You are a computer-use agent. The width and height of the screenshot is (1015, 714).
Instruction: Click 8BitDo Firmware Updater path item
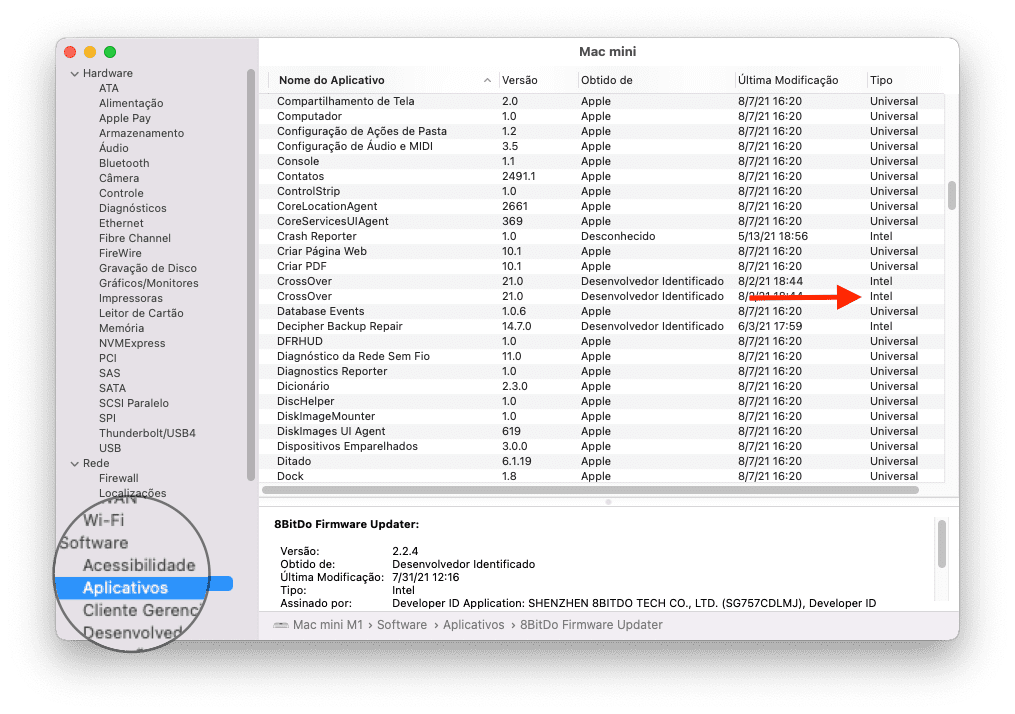tap(591, 625)
